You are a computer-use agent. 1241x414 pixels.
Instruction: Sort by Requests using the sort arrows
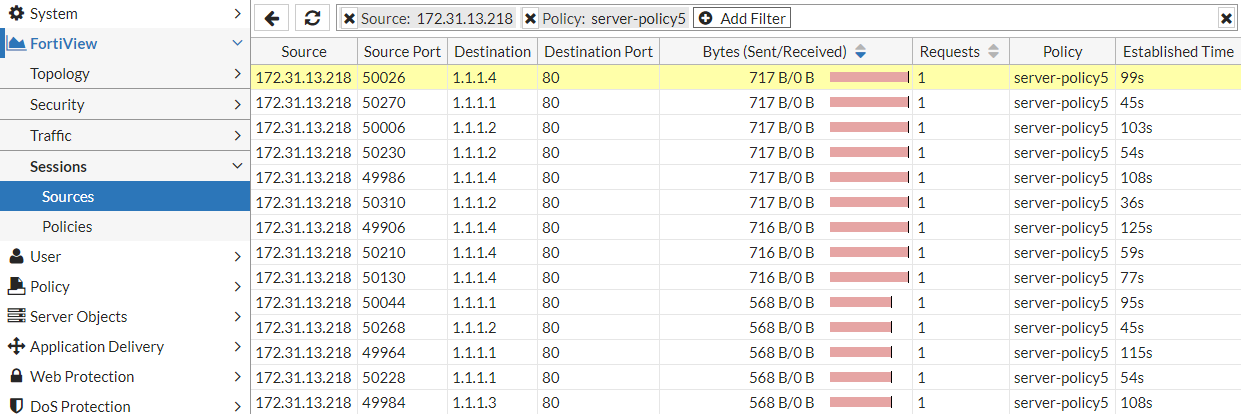click(x=993, y=52)
